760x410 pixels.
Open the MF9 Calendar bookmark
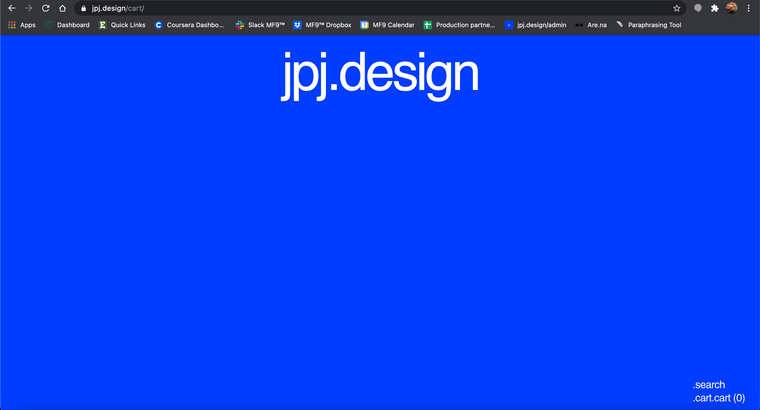[x=387, y=25]
